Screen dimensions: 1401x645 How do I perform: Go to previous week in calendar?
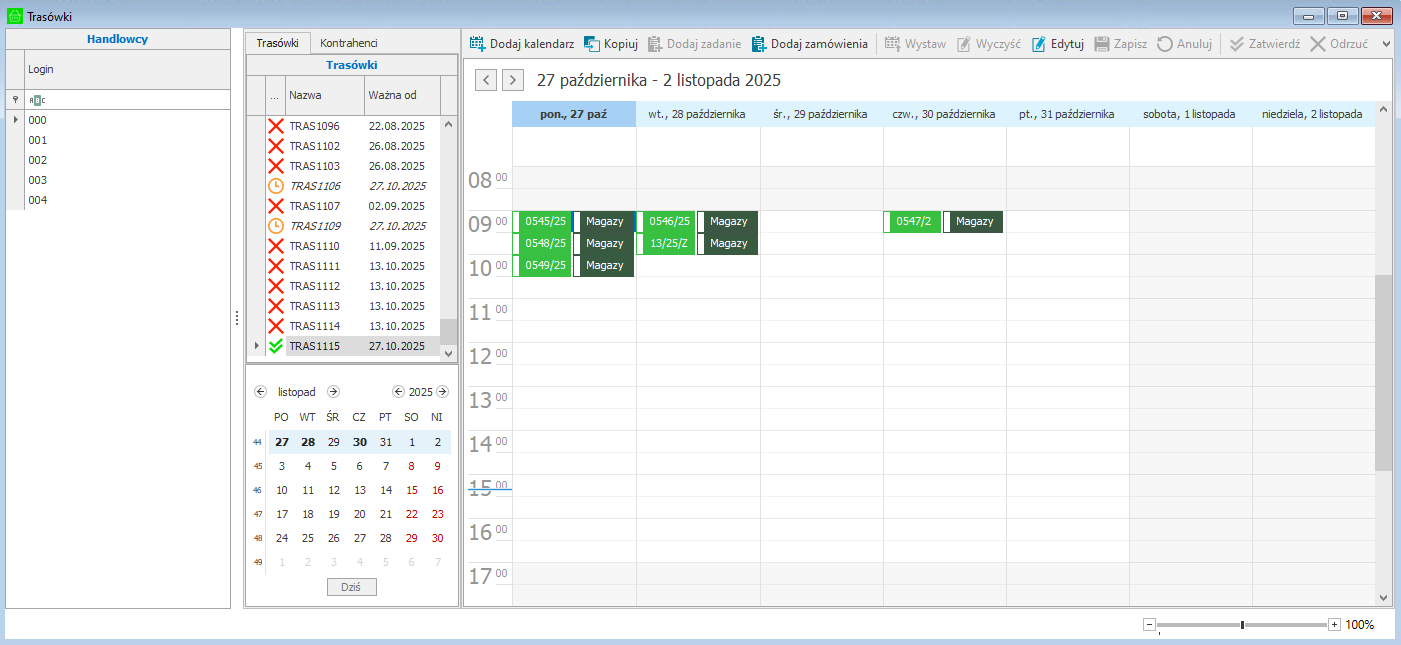(x=486, y=80)
